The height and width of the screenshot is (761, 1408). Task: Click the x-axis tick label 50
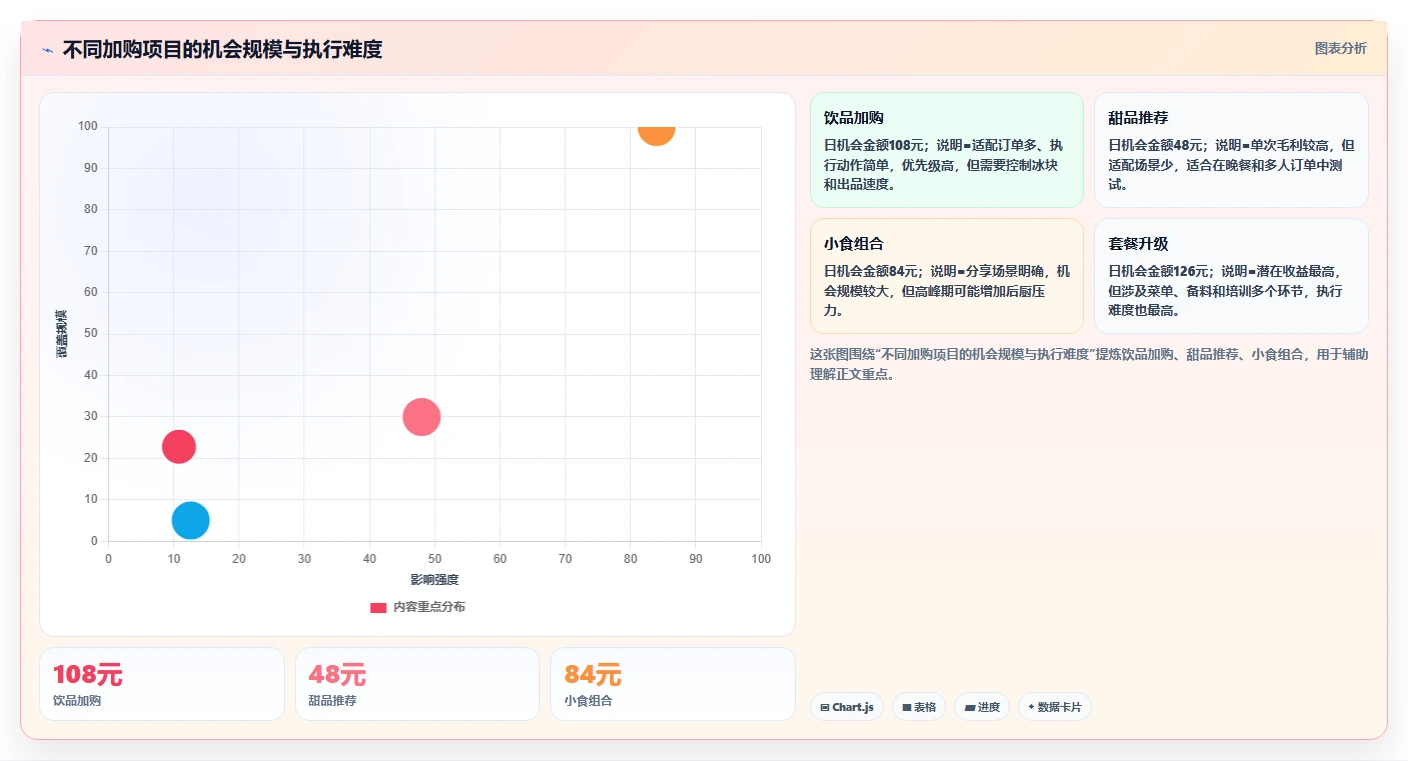pos(435,559)
